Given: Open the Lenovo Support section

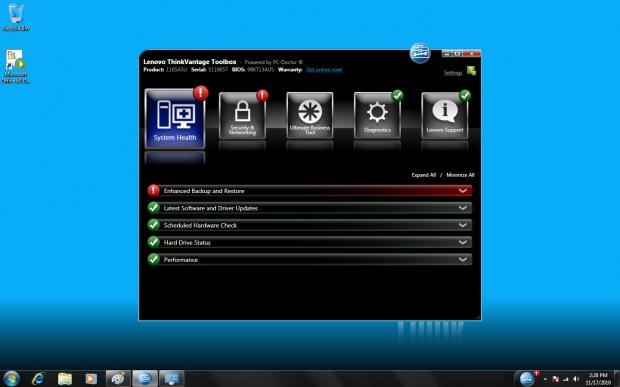Looking at the screenshot, I should (x=445, y=115).
